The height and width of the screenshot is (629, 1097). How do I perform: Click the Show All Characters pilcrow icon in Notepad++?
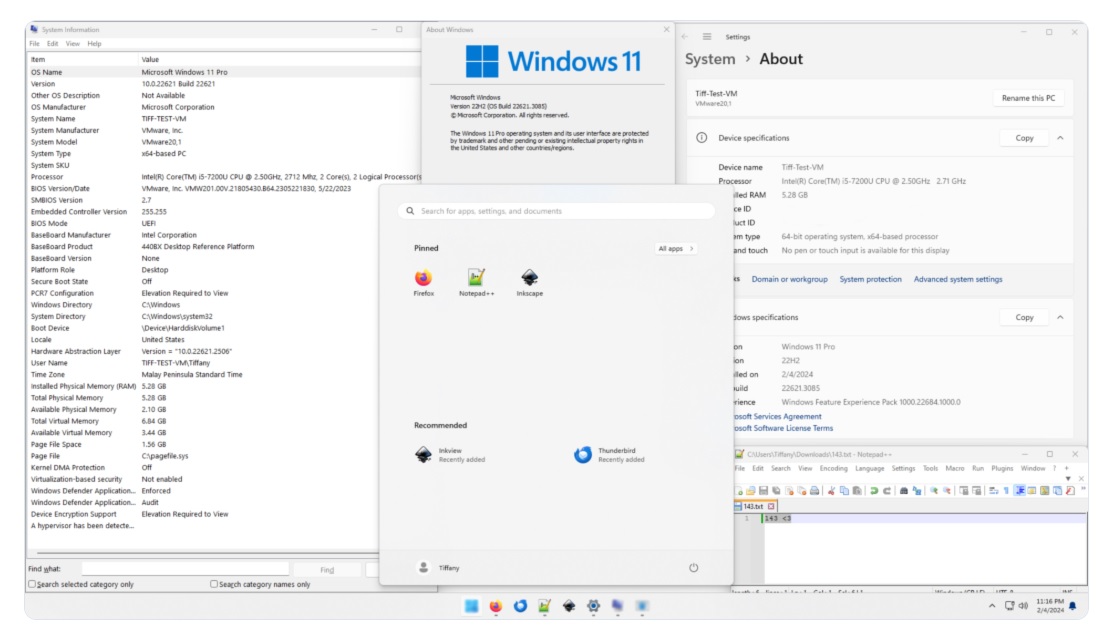tap(1006, 491)
